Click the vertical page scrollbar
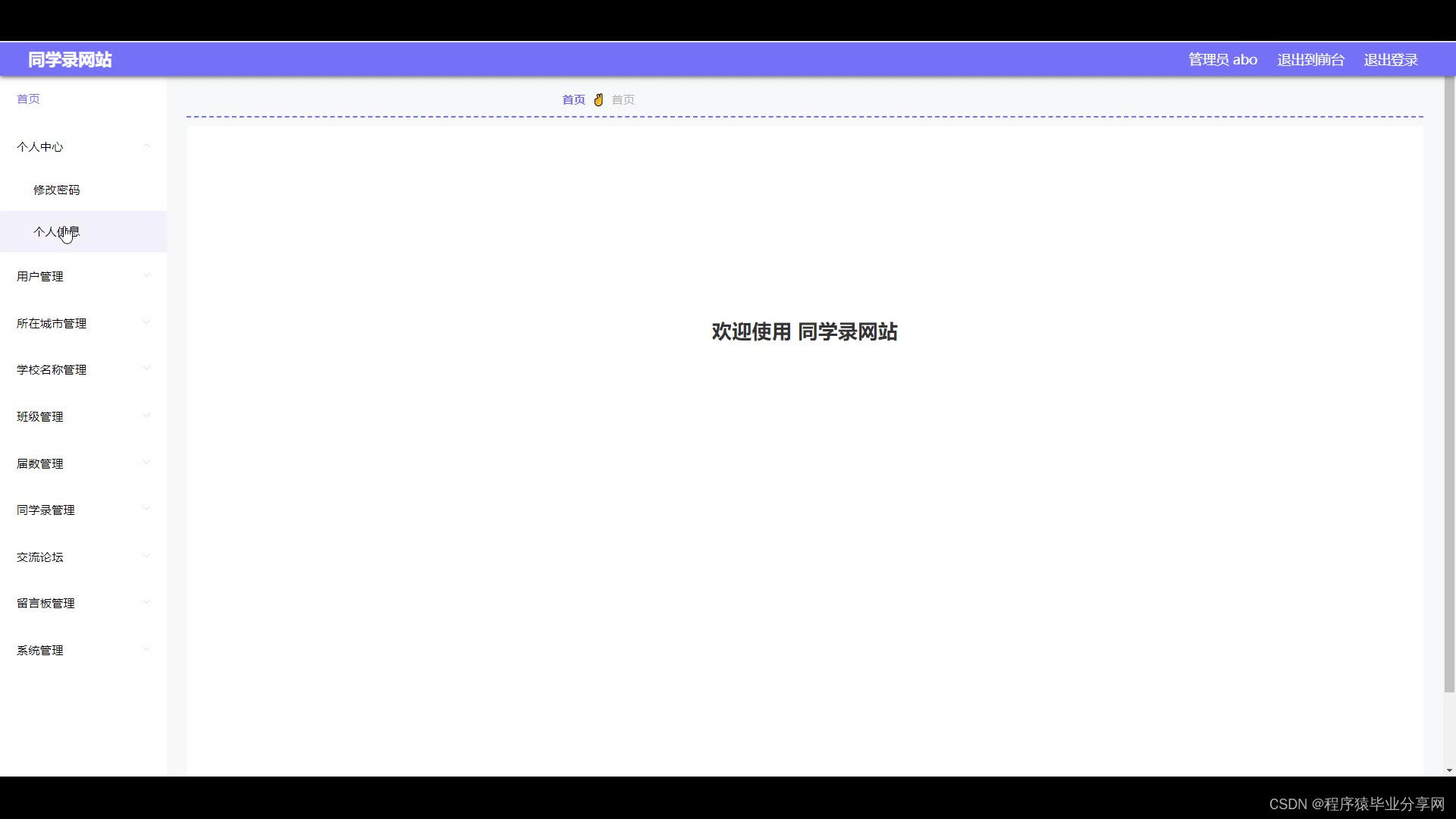This screenshot has height=819, width=1456. pyautogui.click(x=1449, y=379)
